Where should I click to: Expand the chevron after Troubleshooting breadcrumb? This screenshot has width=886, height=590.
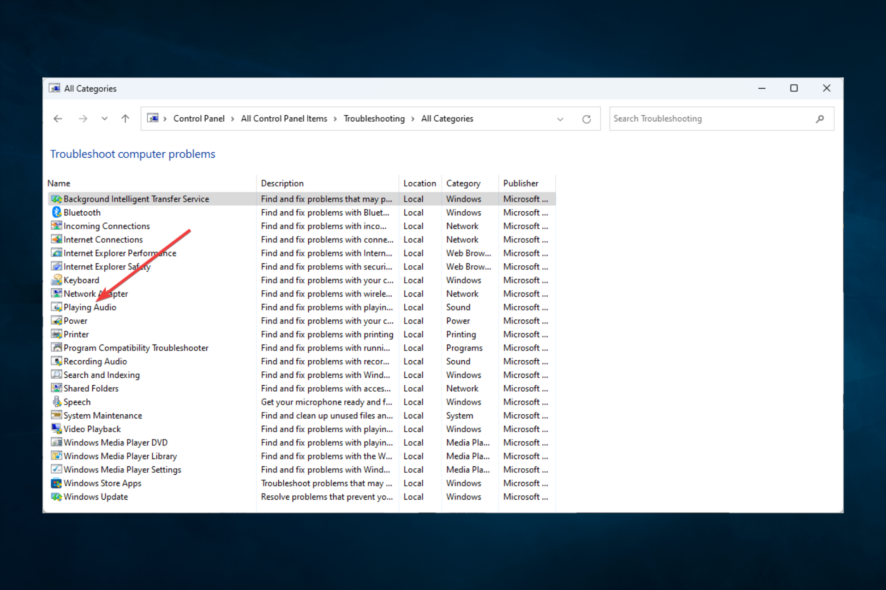[x=412, y=119]
